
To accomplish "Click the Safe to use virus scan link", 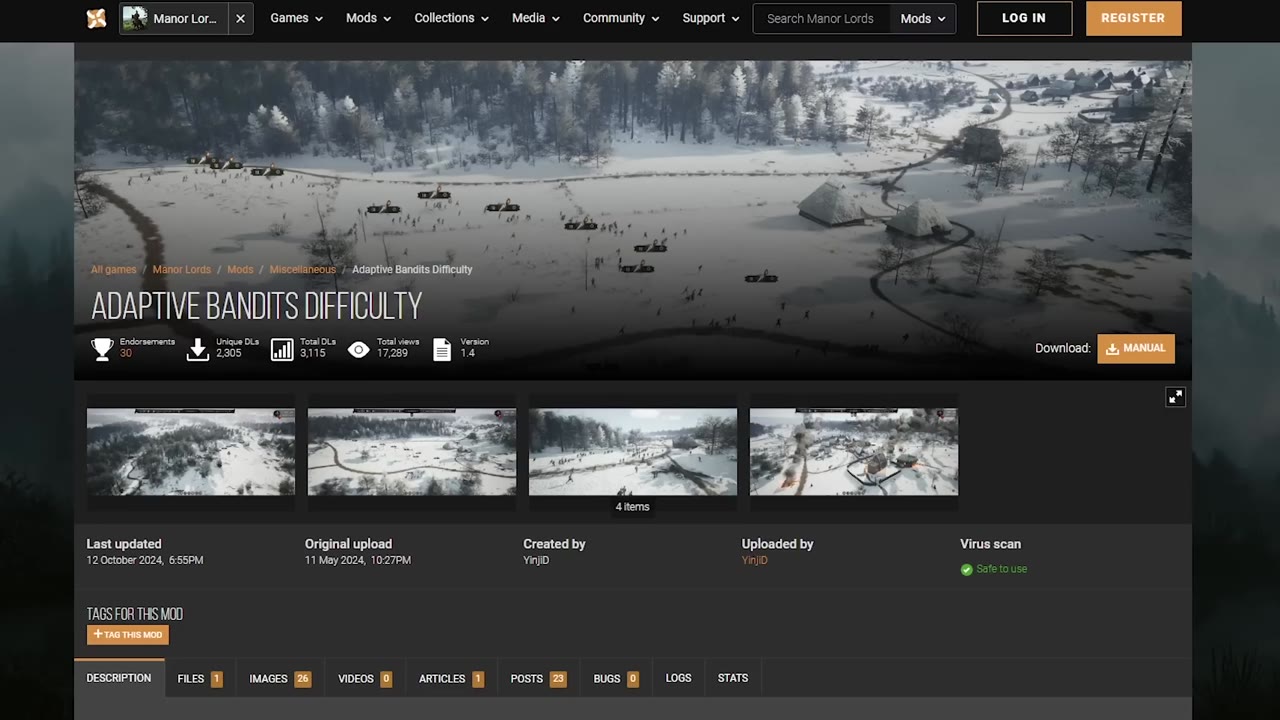I will click(x=1001, y=569).
